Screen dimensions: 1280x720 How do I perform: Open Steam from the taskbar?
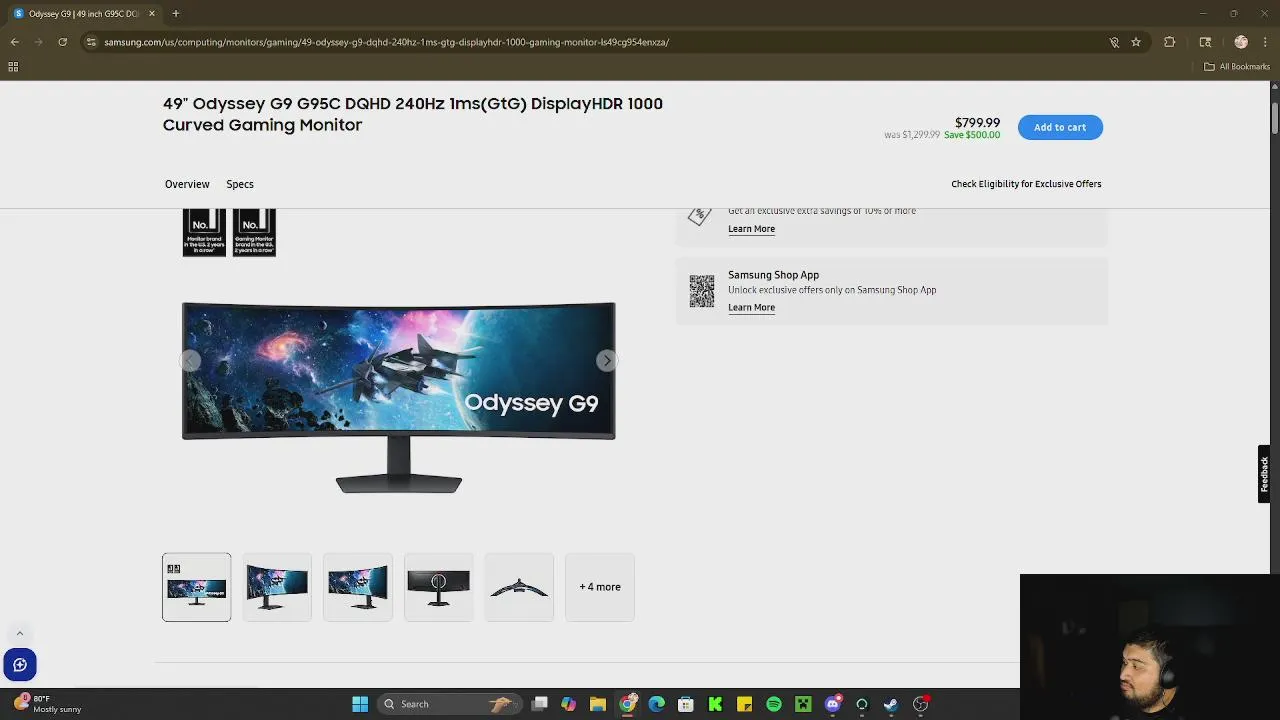[x=891, y=704]
